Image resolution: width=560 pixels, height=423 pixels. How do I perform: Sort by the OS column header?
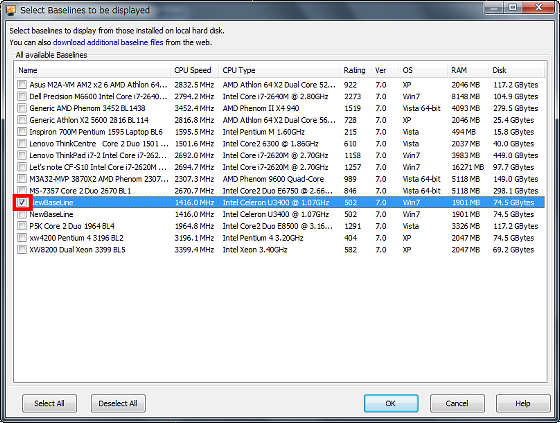423,70
